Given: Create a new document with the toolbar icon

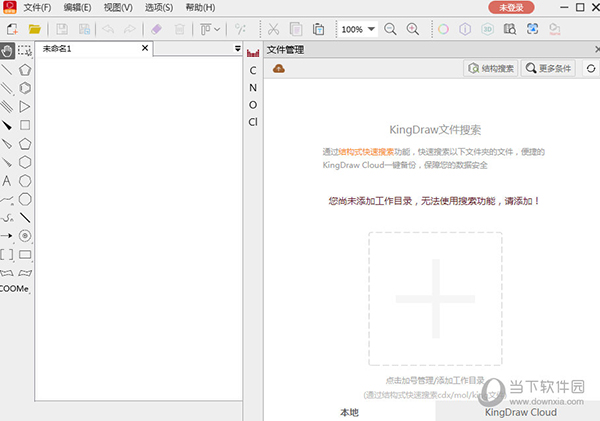Looking at the screenshot, I should pyautogui.click(x=12, y=29).
